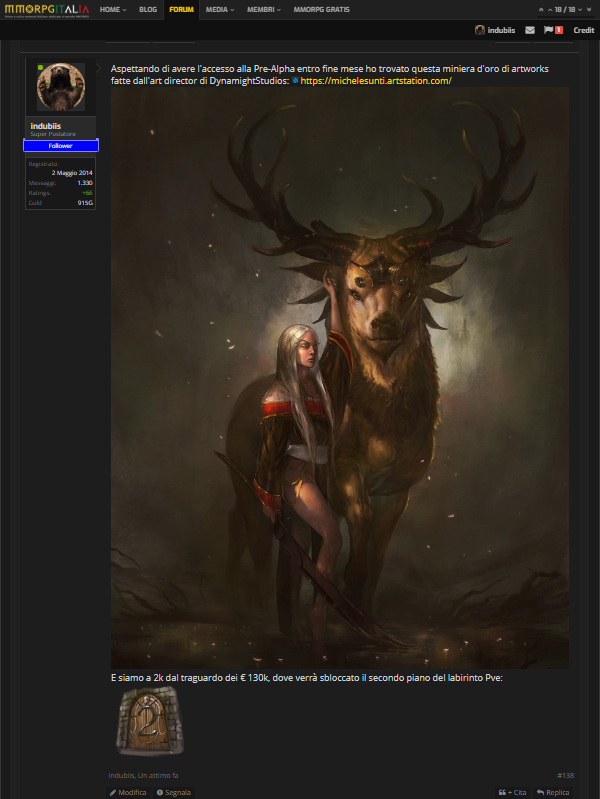Click + Cita to multi-quote
The image size is (600, 799).
click(512, 792)
